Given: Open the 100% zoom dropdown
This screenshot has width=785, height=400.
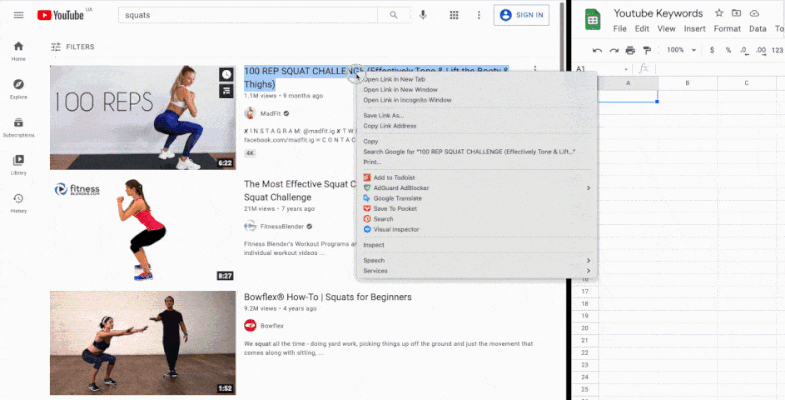Looking at the screenshot, I should pos(681,50).
